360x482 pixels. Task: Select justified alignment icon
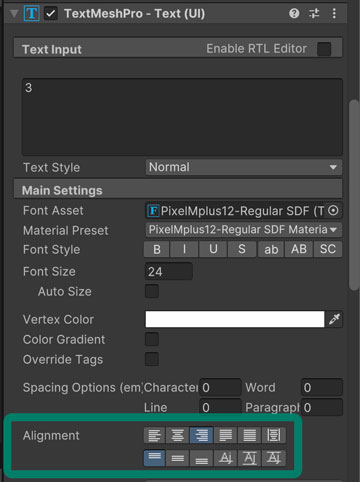pos(226,435)
